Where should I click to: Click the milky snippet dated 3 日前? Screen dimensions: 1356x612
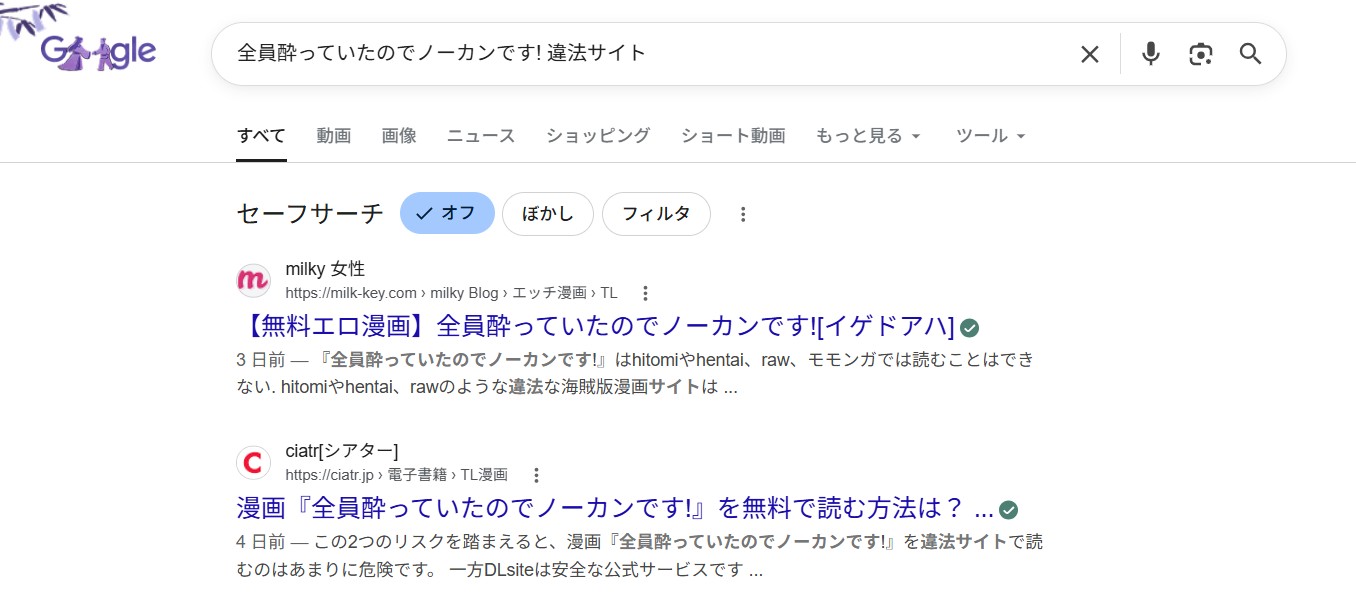pyautogui.click(x=635, y=373)
